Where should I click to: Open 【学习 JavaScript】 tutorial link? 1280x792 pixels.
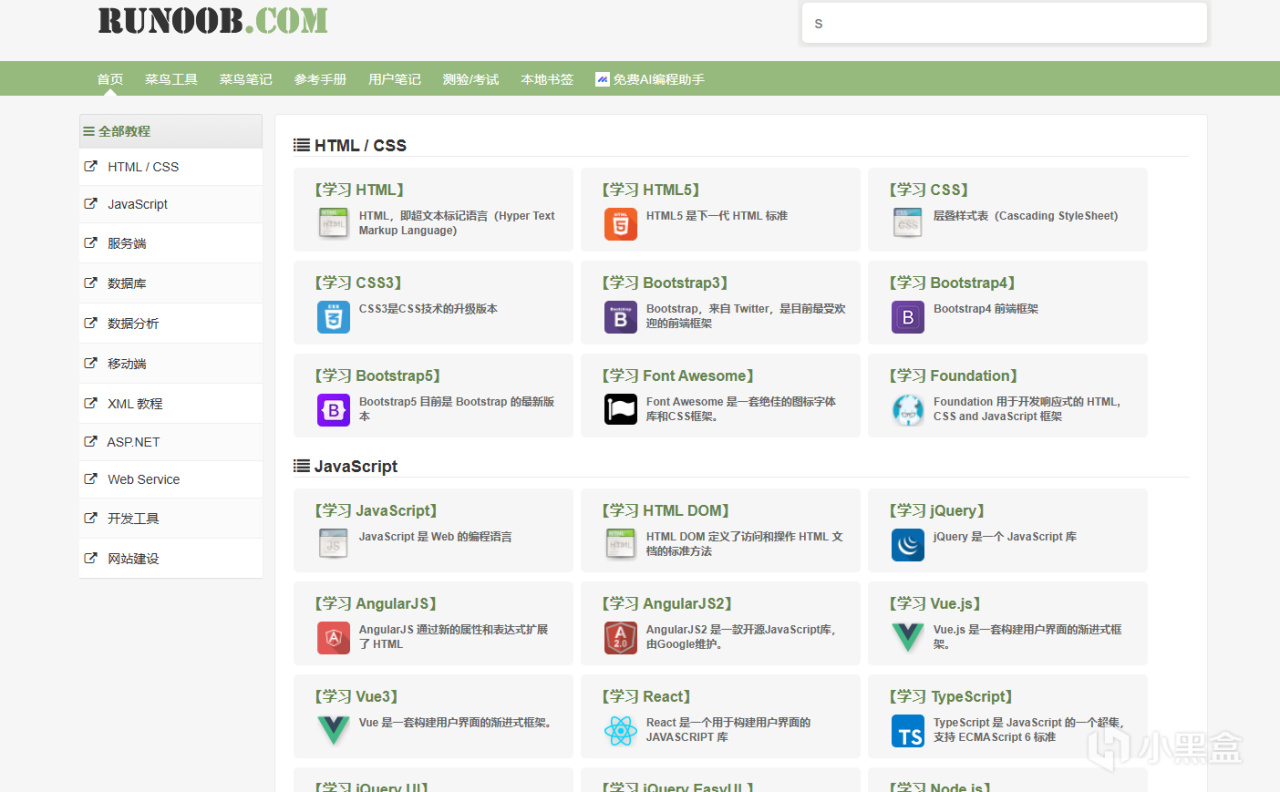pyautogui.click(x=376, y=511)
